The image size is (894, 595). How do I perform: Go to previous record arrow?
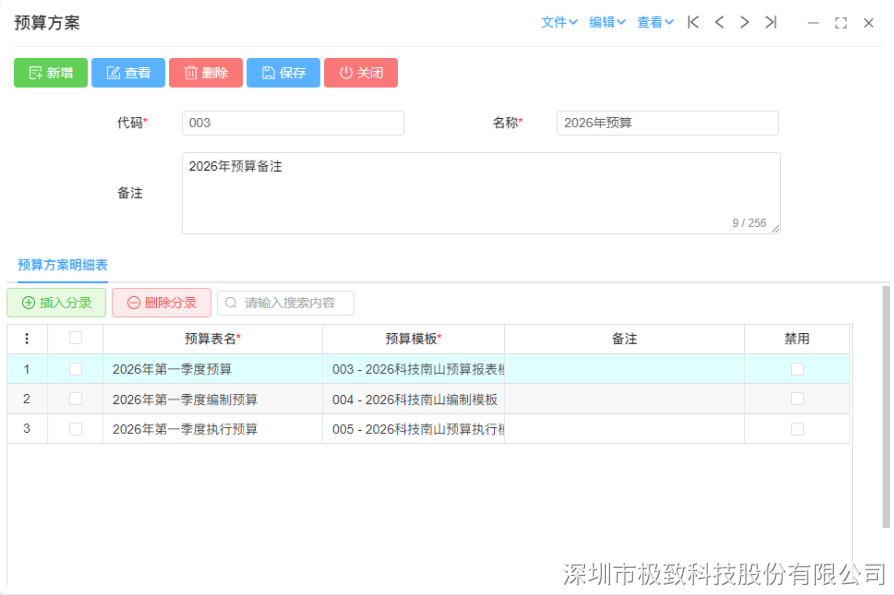click(x=719, y=22)
